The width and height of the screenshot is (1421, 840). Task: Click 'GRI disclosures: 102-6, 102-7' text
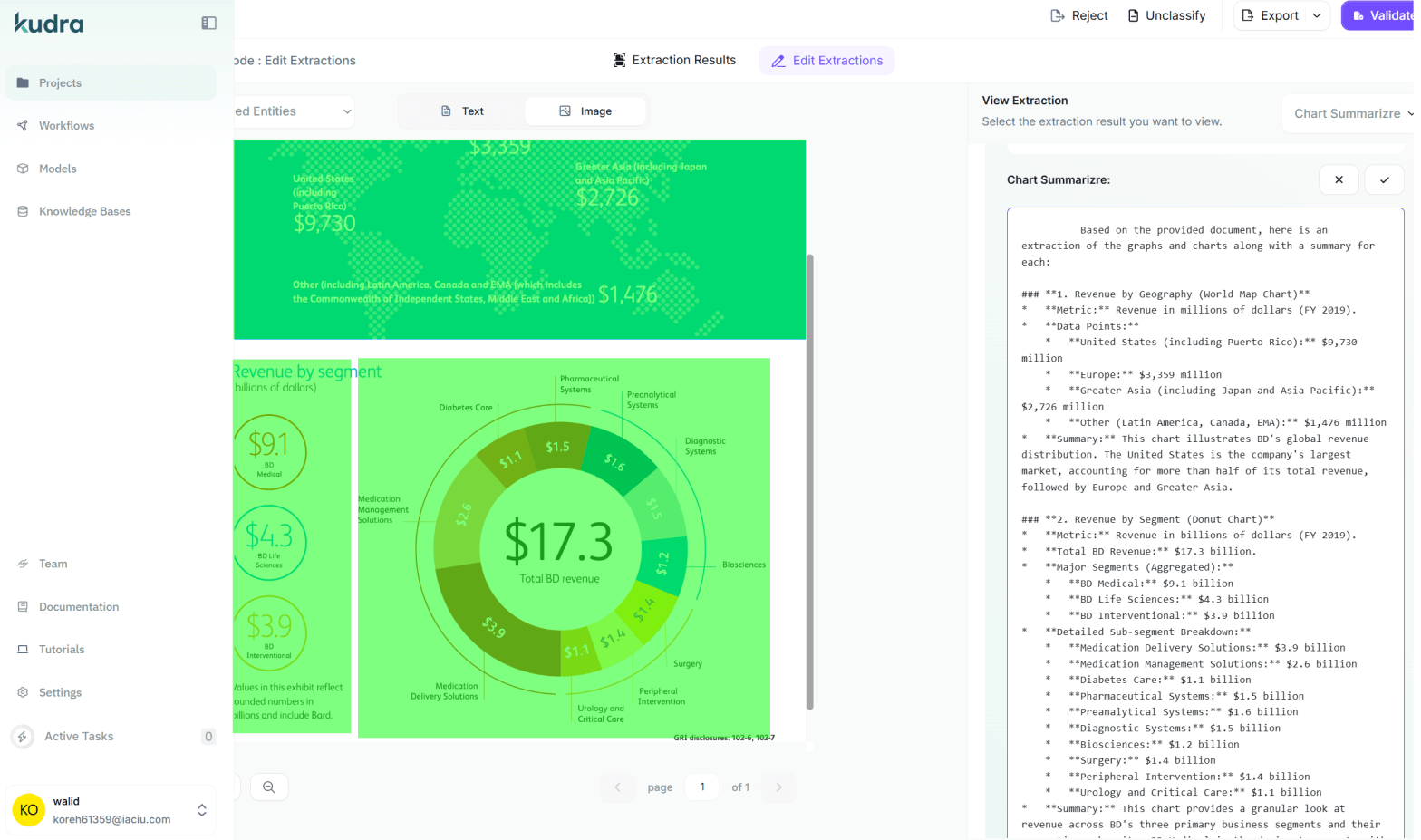click(724, 738)
